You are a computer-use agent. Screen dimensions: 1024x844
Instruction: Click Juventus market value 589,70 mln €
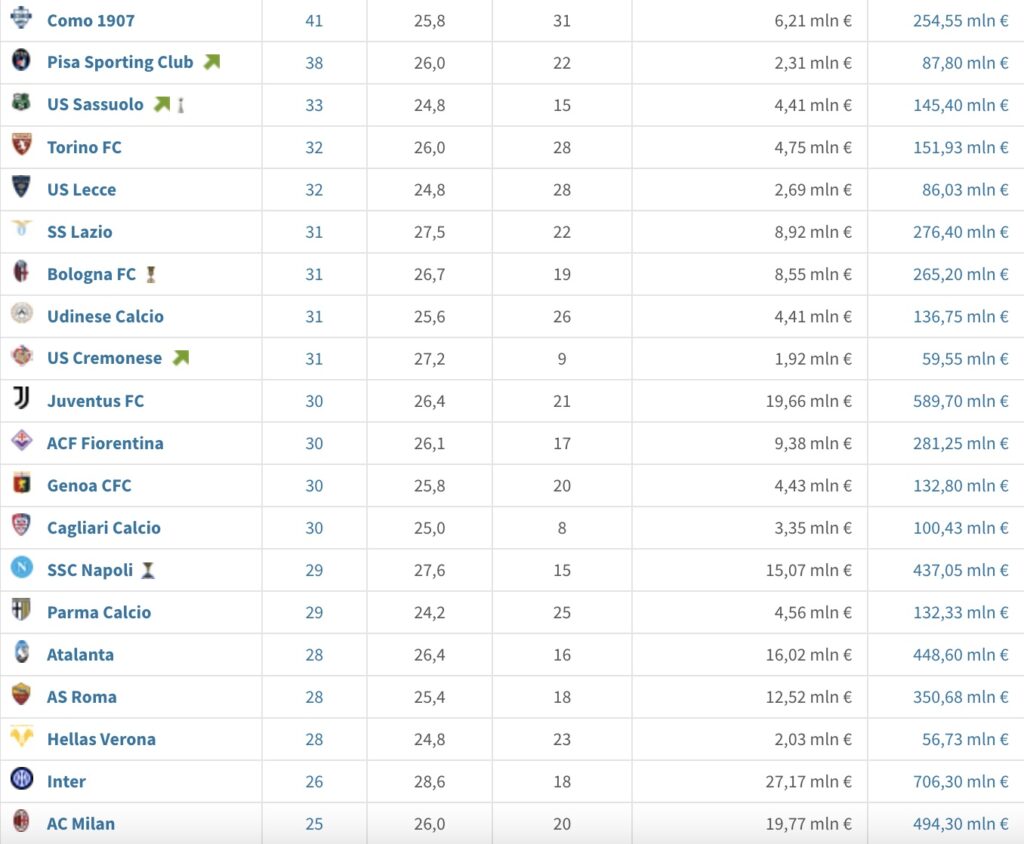click(960, 401)
